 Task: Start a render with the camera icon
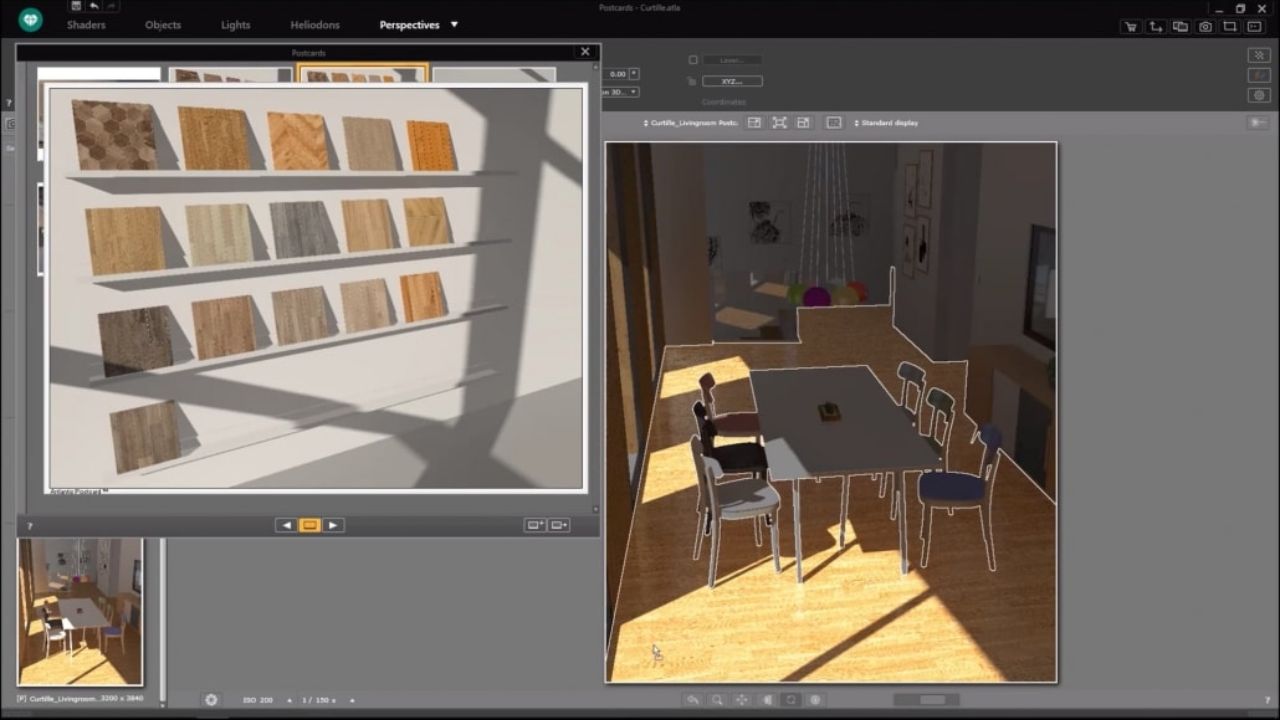click(1204, 27)
